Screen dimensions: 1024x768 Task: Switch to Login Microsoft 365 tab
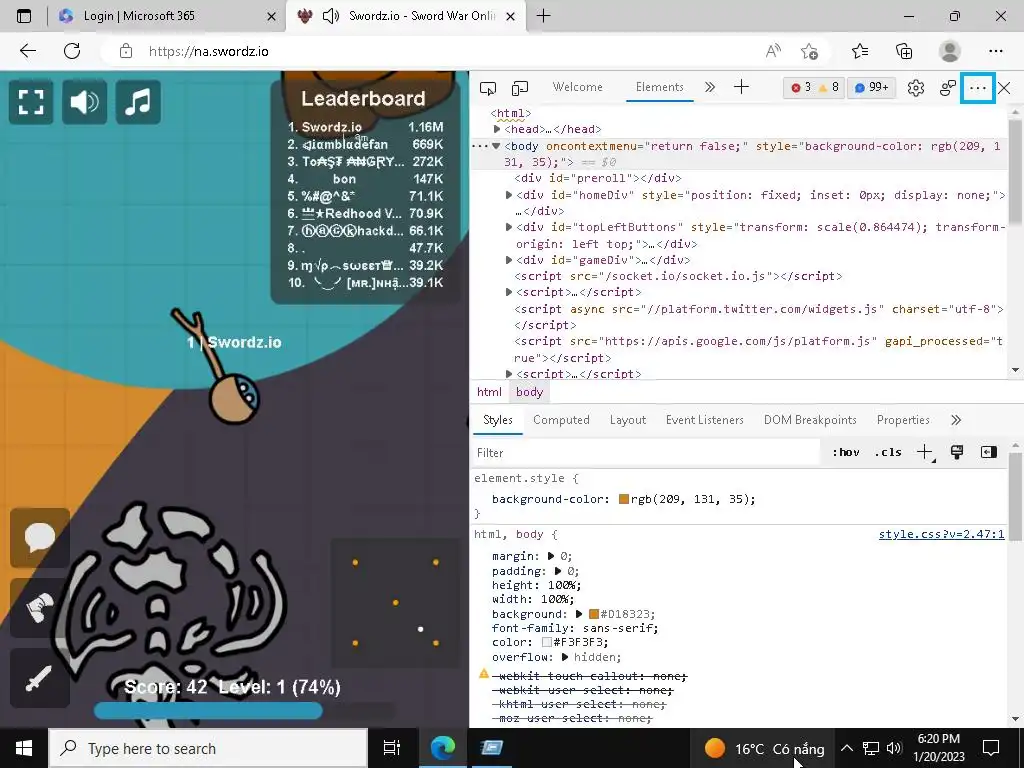pos(166,16)
